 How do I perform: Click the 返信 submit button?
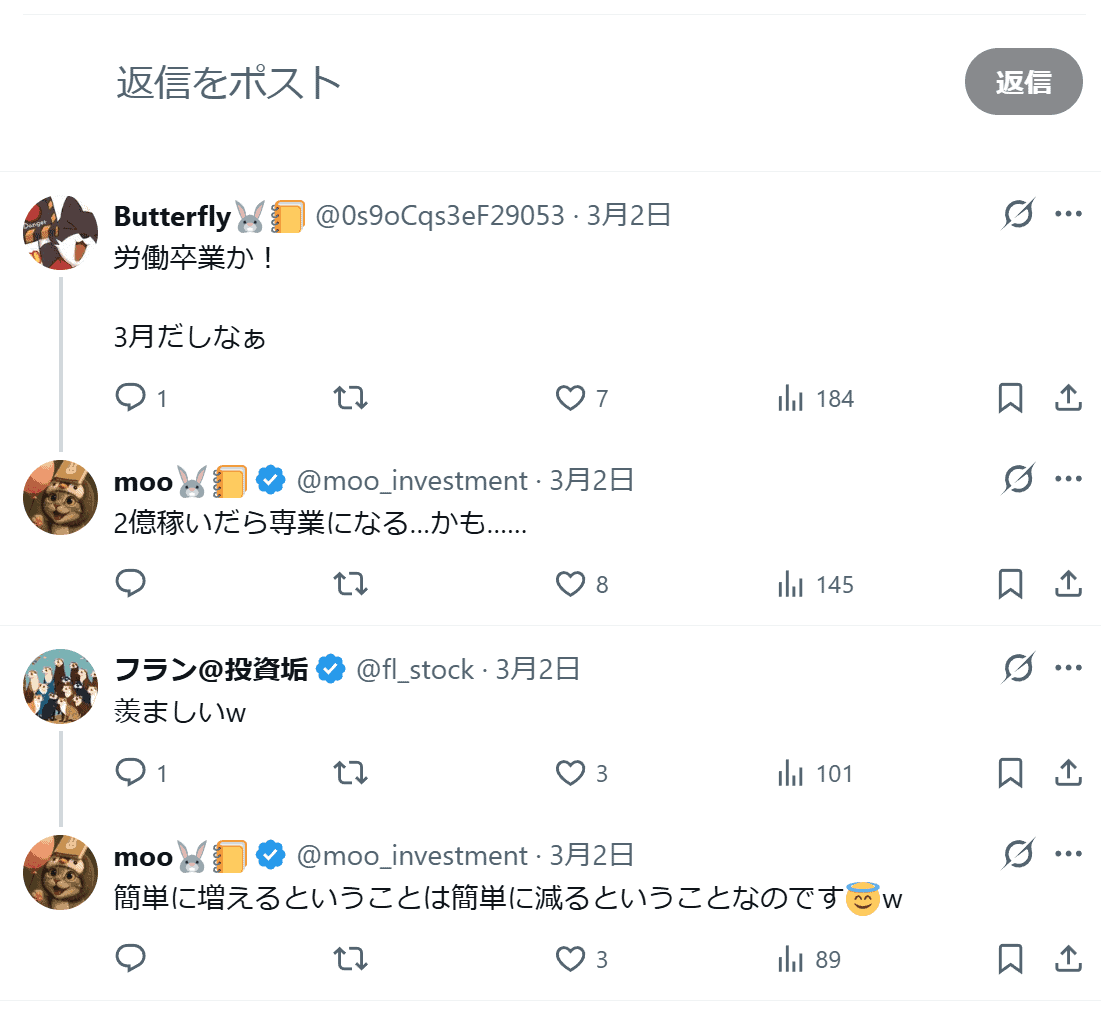[1023, 82]
